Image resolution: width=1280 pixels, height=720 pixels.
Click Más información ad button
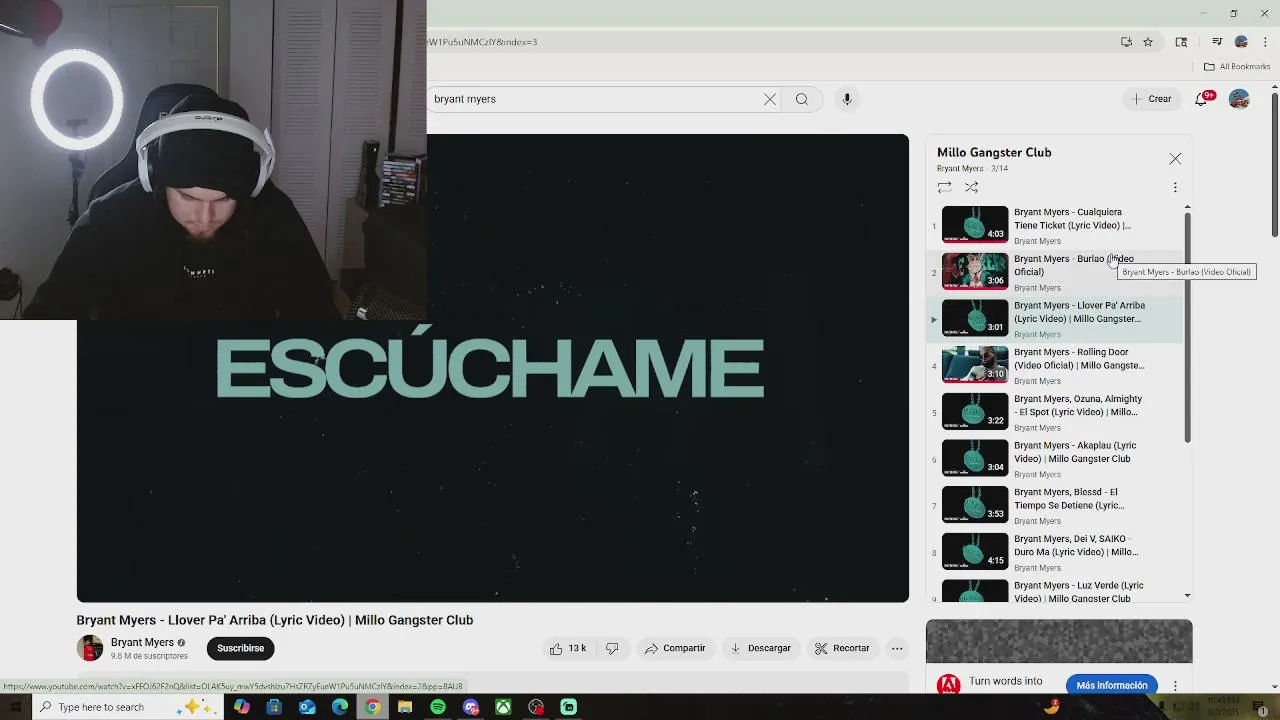(1112, 685)
